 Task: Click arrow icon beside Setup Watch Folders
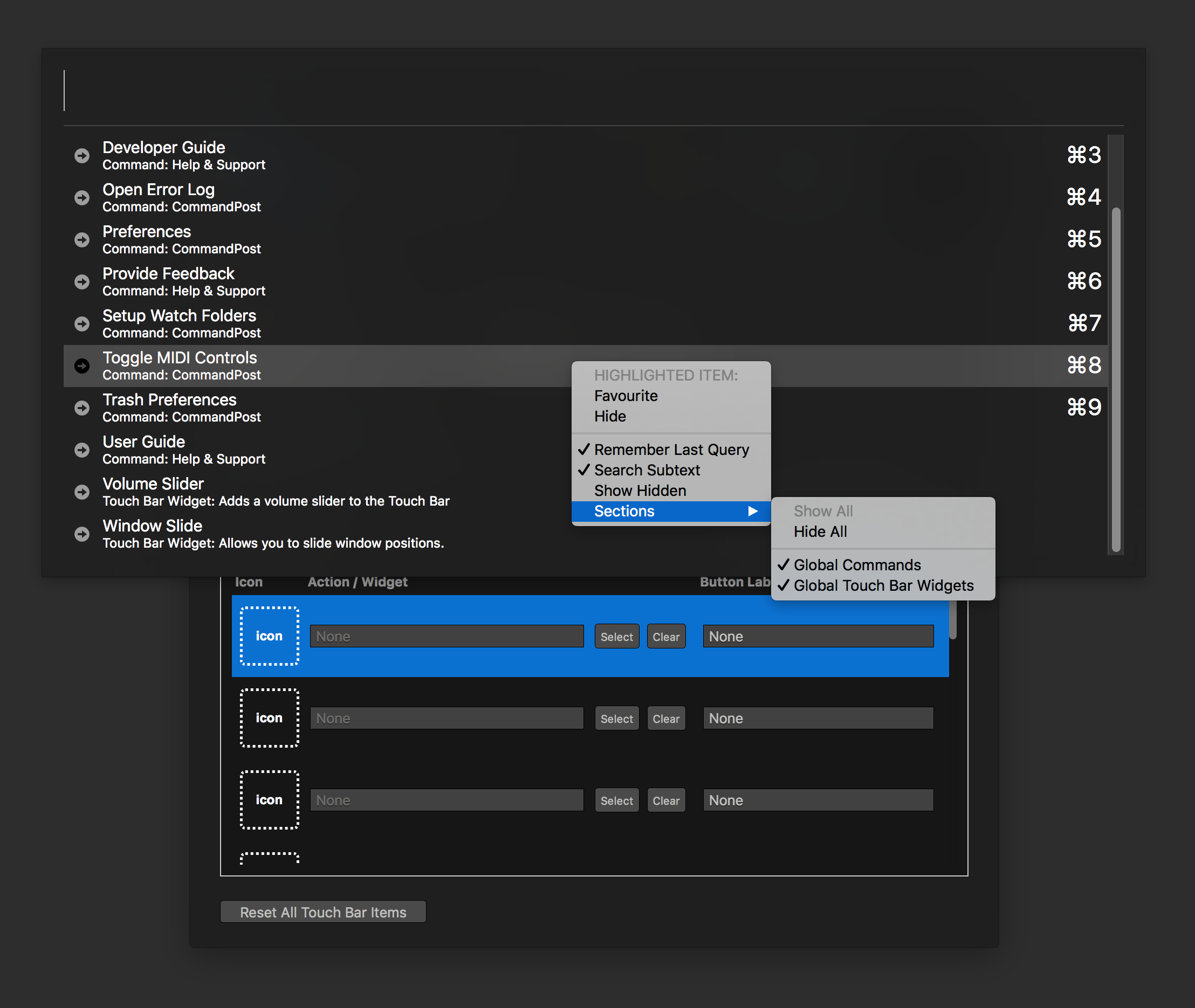coord(83,323)
